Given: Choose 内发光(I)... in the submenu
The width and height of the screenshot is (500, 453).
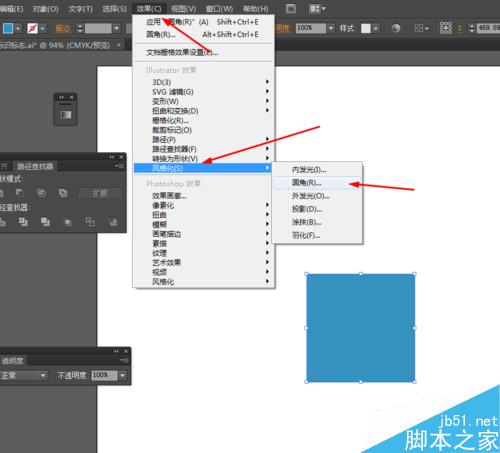Looking at the screenshot, I should 317,170.
